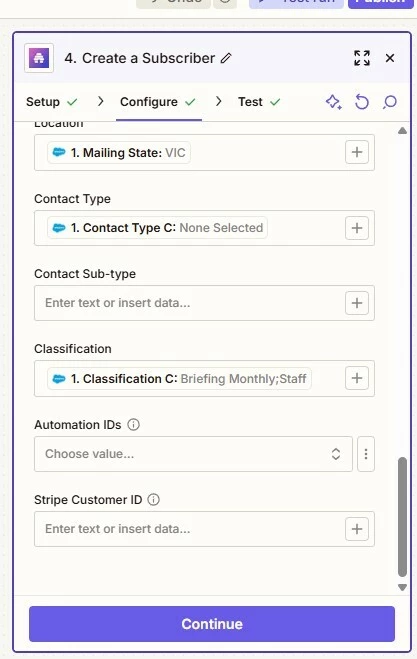Click the plus button in Contact Sub-type field

[x=357, y=303]
